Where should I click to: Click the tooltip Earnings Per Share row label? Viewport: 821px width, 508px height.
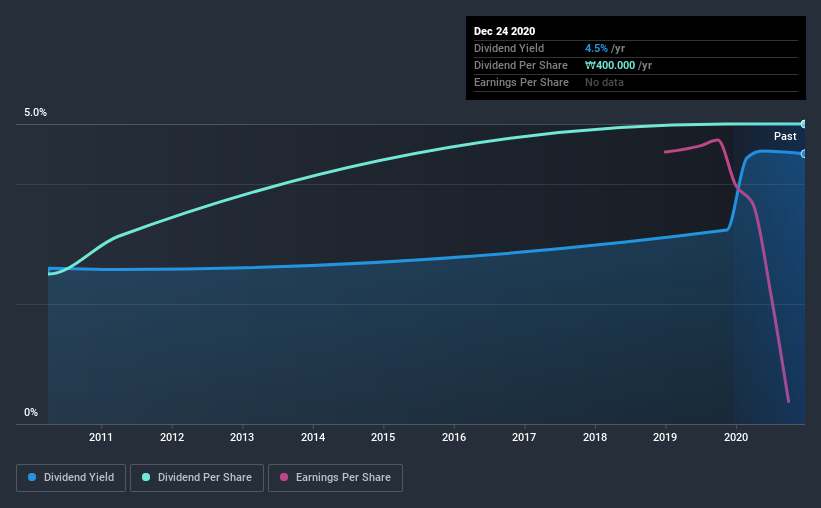521,82
